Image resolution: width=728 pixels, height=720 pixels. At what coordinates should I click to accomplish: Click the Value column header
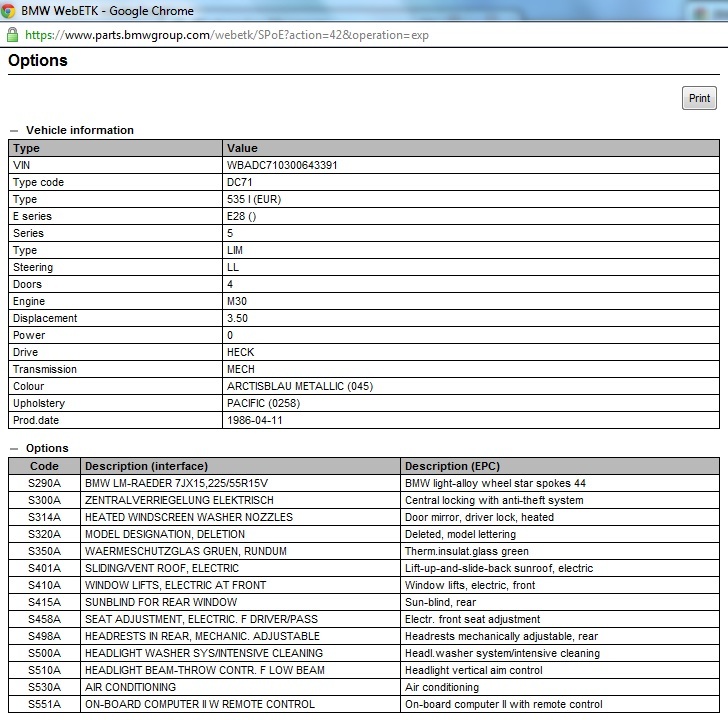(x=471, y=148)
